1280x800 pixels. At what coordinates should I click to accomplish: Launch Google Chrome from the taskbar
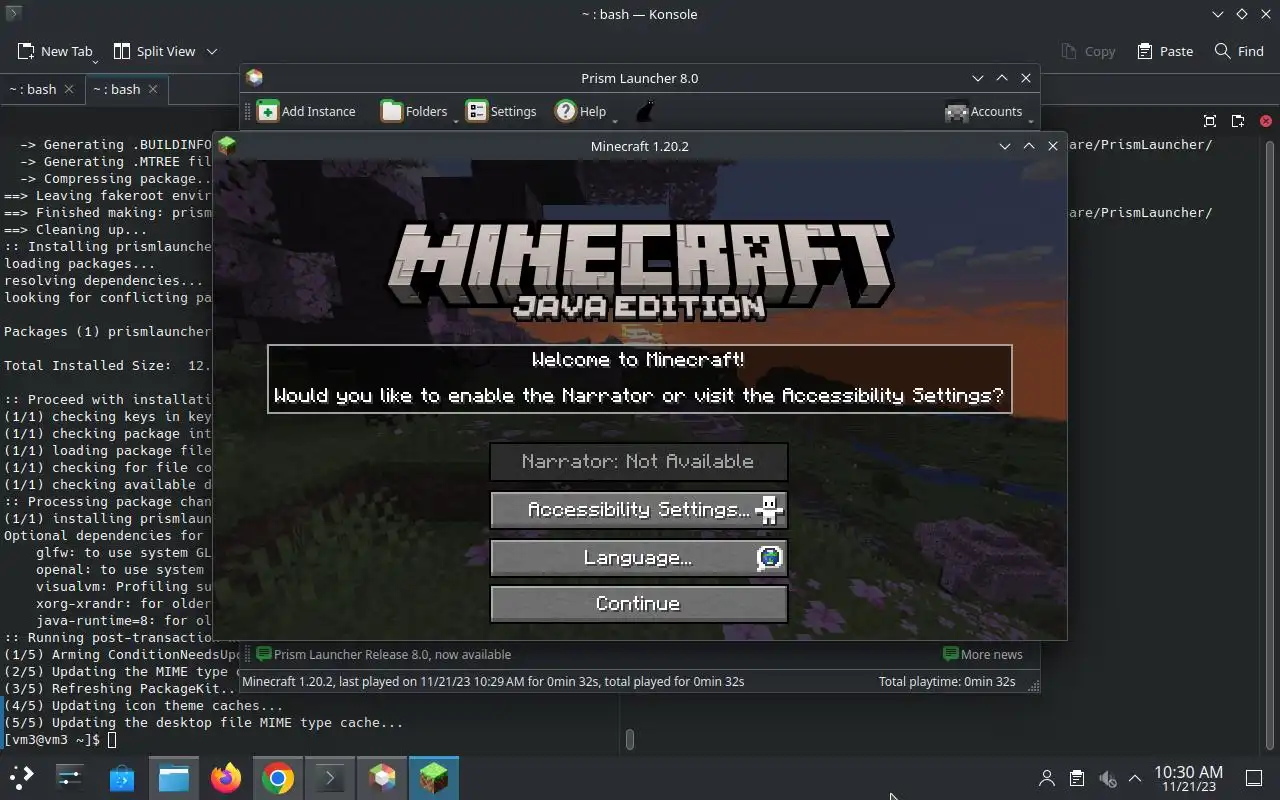click(x=278, y=777)
